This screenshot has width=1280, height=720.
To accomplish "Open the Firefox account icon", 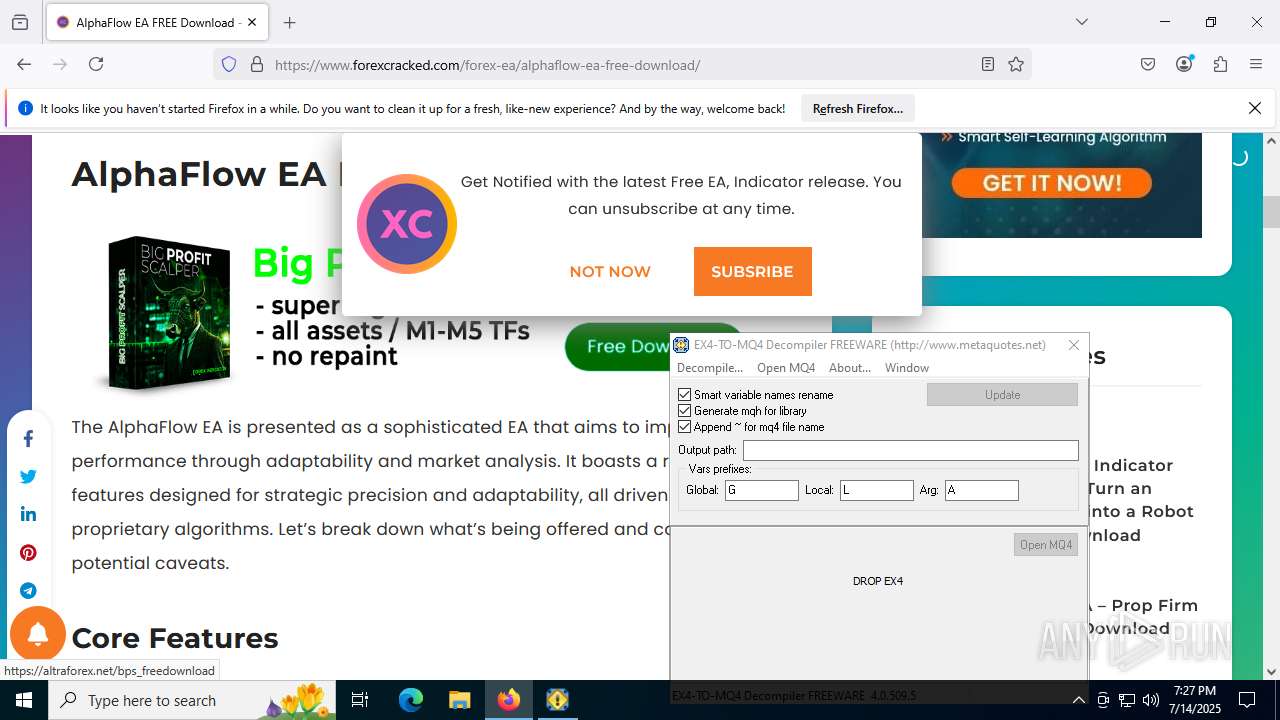I will point(1184,64).
